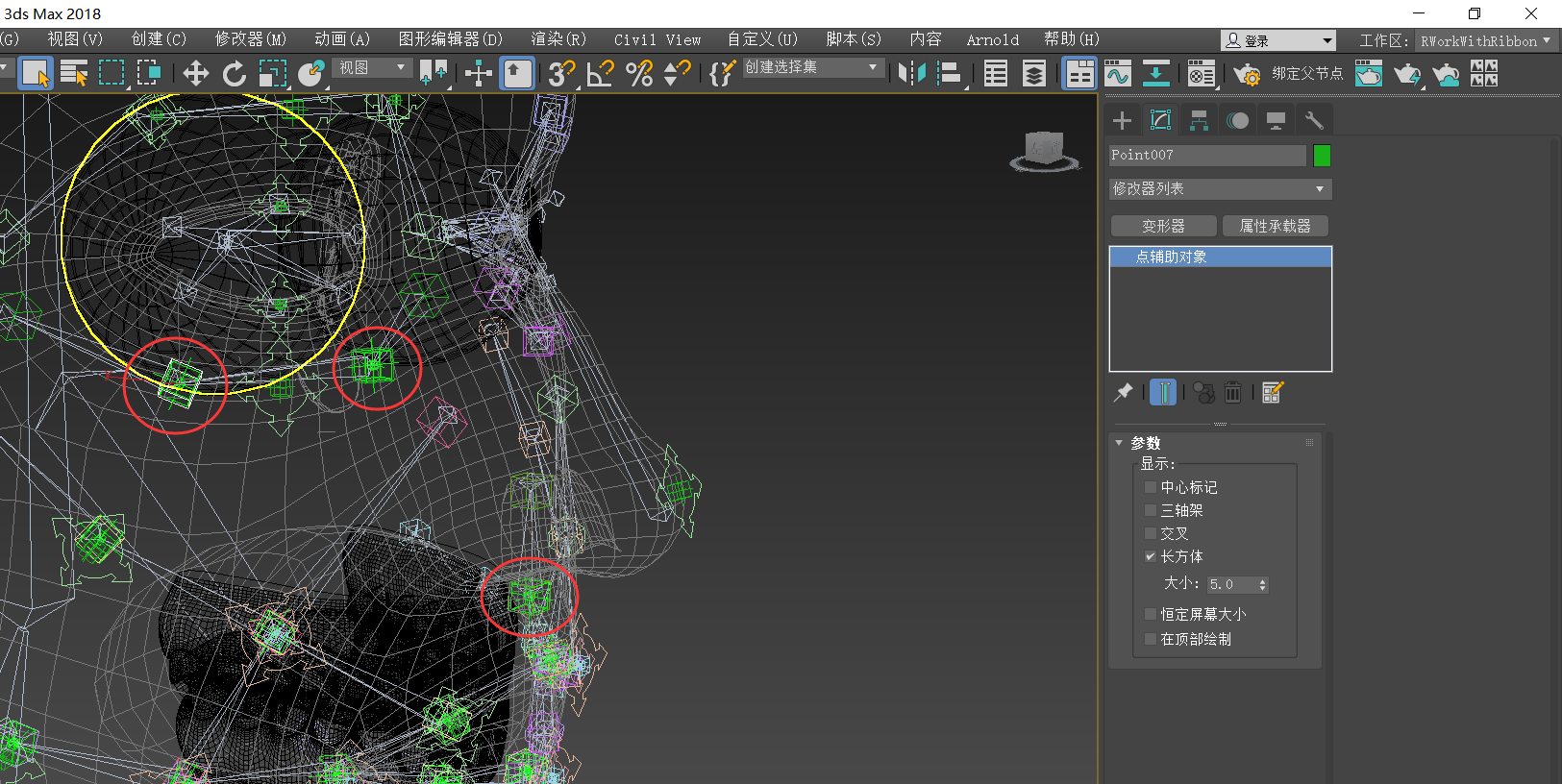Image resolution: width=1562 pixels, height=784 pixels.
Task: Click the green object color swatch
Action: click(1322, 156)
